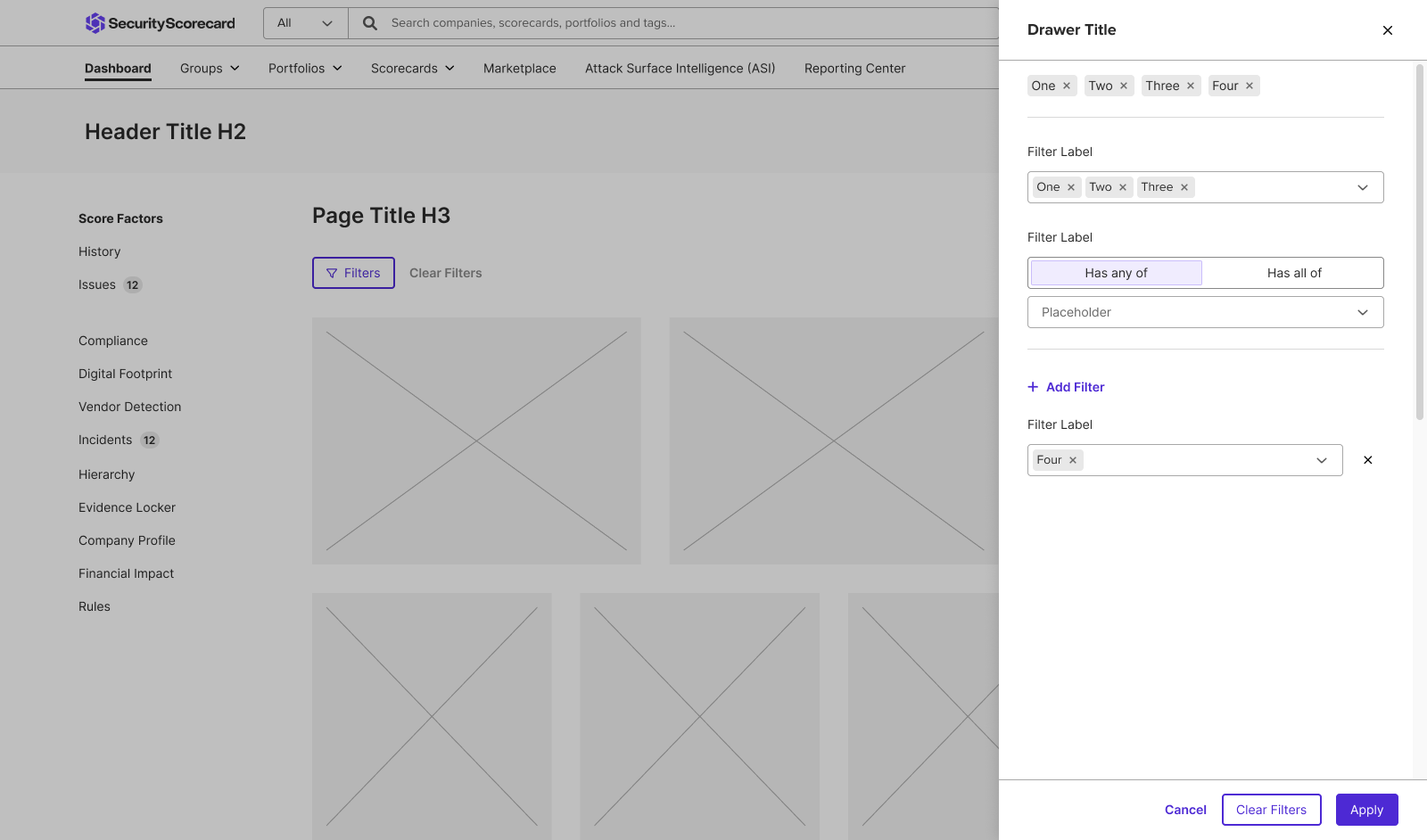Screen dimensions: 1427x840
Task: Remove Four chip inside the last filter dropdown
Action: pos(1073,460)
